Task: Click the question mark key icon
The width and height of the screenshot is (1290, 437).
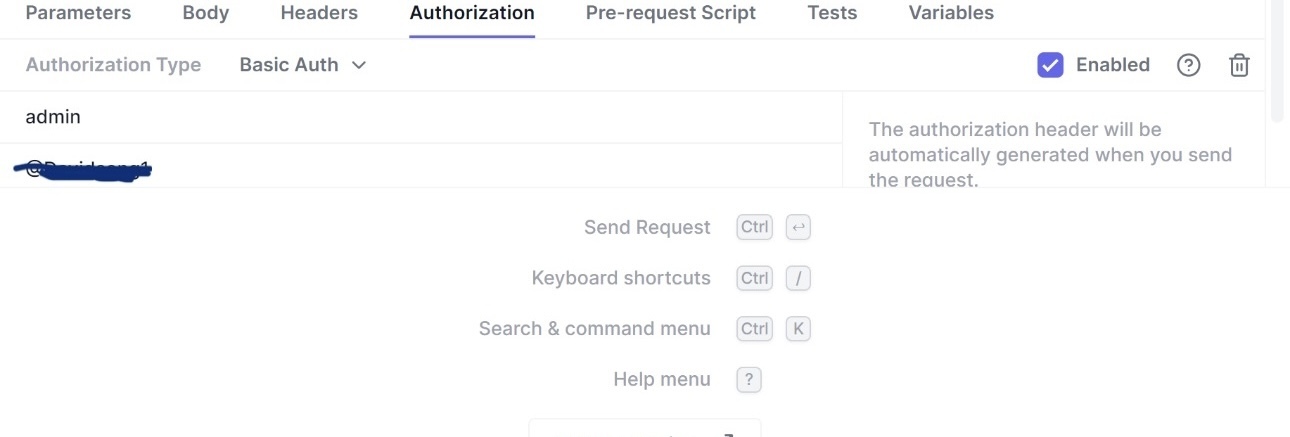Action: click(x=749, y=380)
